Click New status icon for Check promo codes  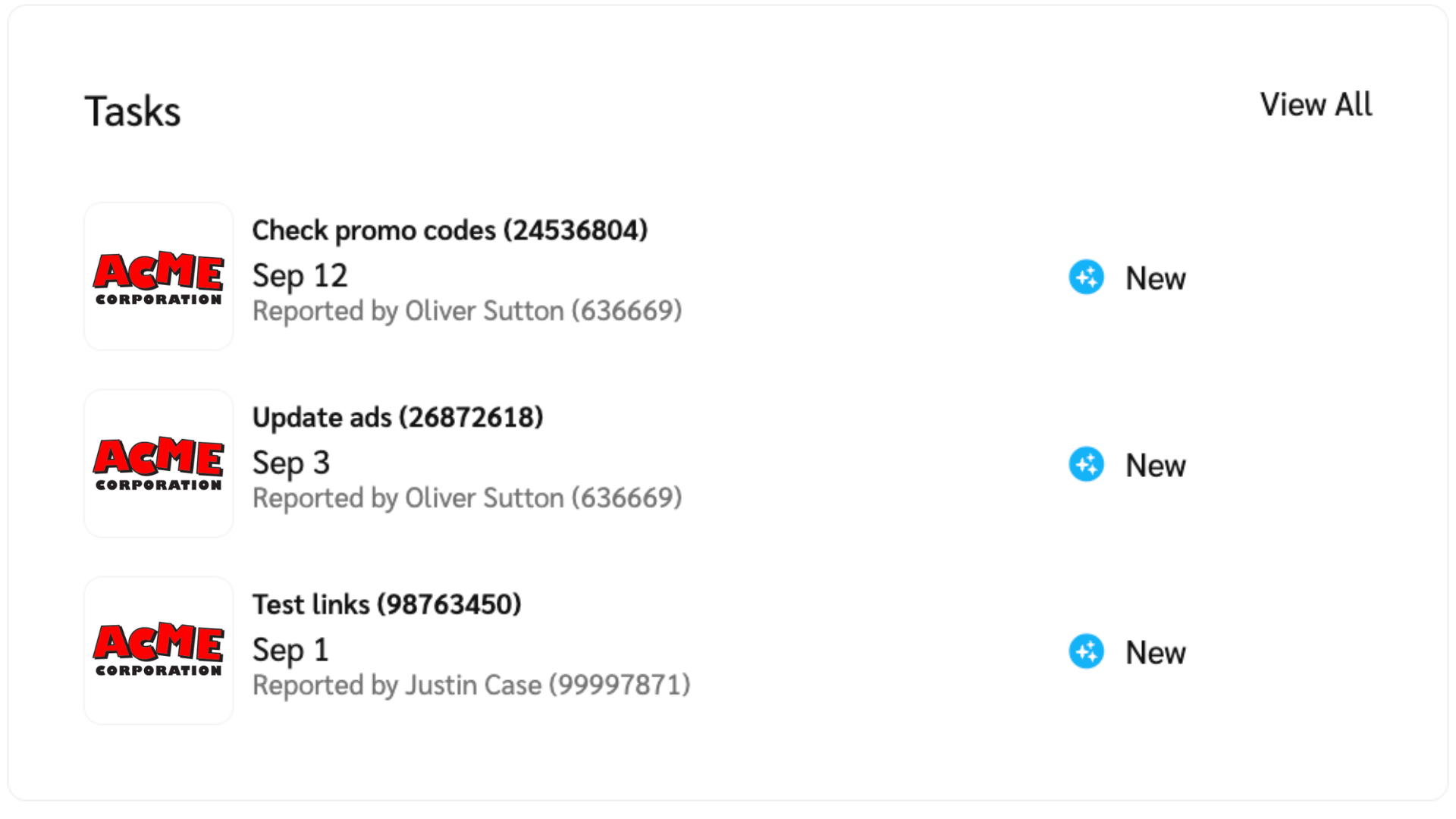[1086, 278]
